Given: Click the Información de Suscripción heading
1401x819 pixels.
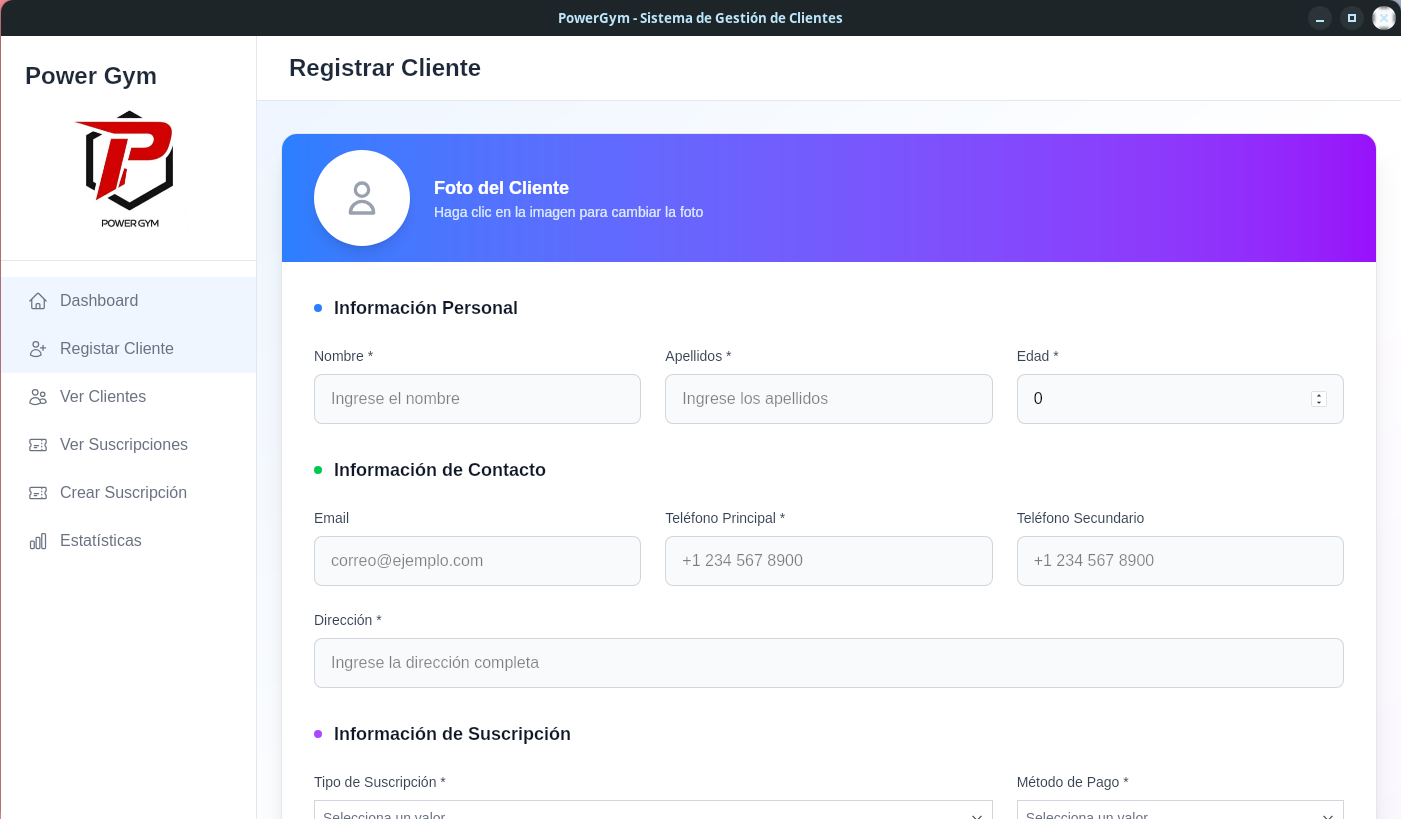Looking at the screenshot, I should pyautogui.click(x=452, y=734).
